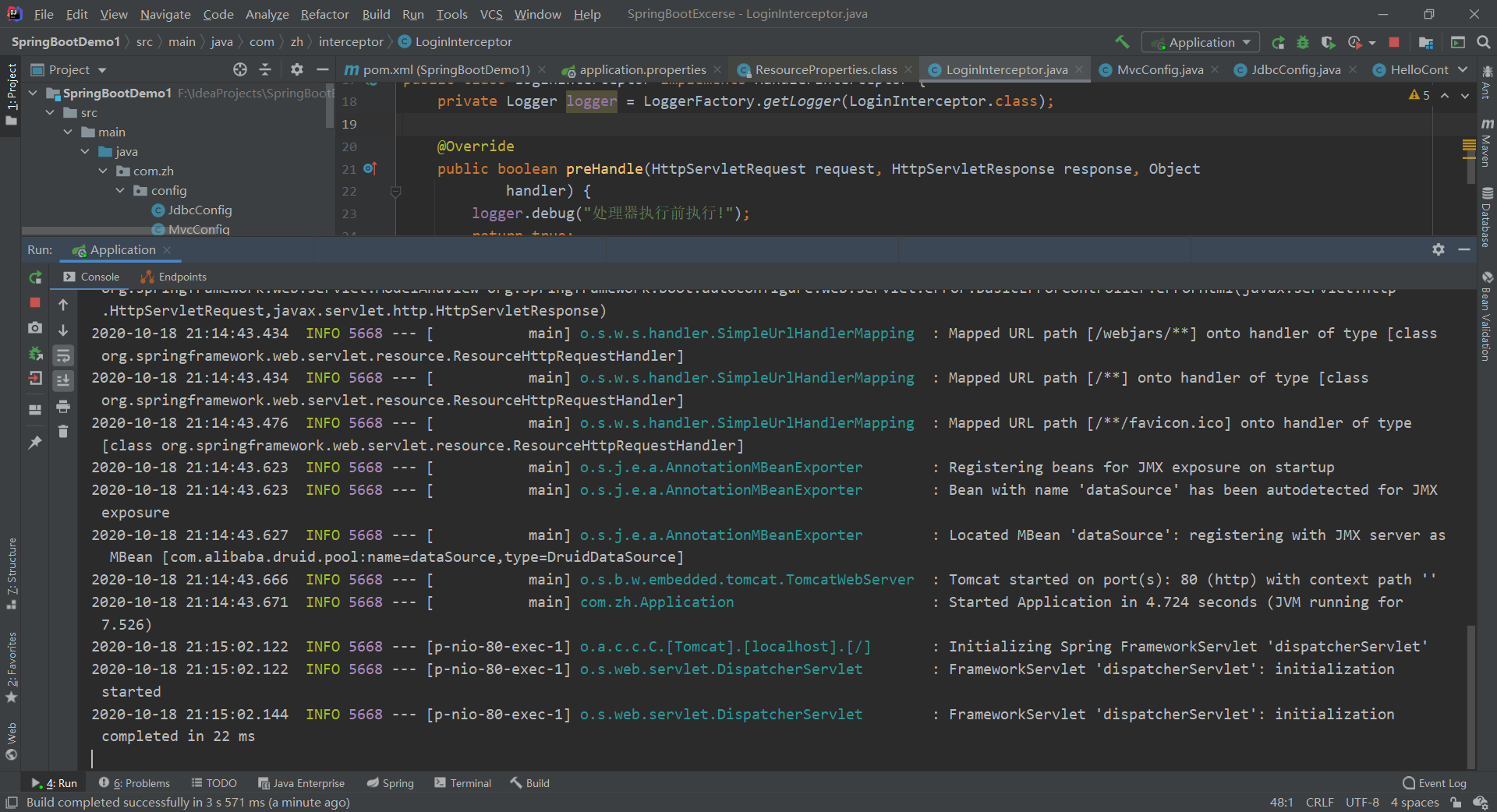
Task: Open Search Everywhere magnifier icon
Action: 1484,42
